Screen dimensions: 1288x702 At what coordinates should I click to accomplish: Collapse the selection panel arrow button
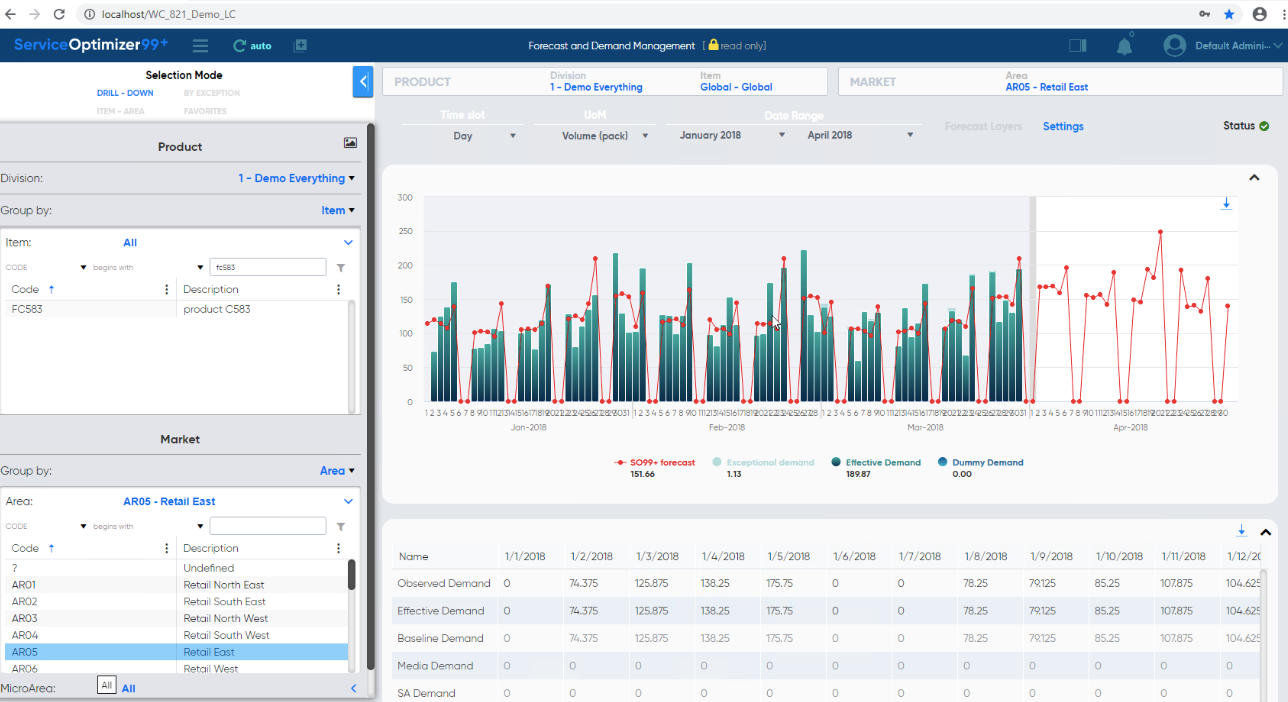[x=363, y=81]
